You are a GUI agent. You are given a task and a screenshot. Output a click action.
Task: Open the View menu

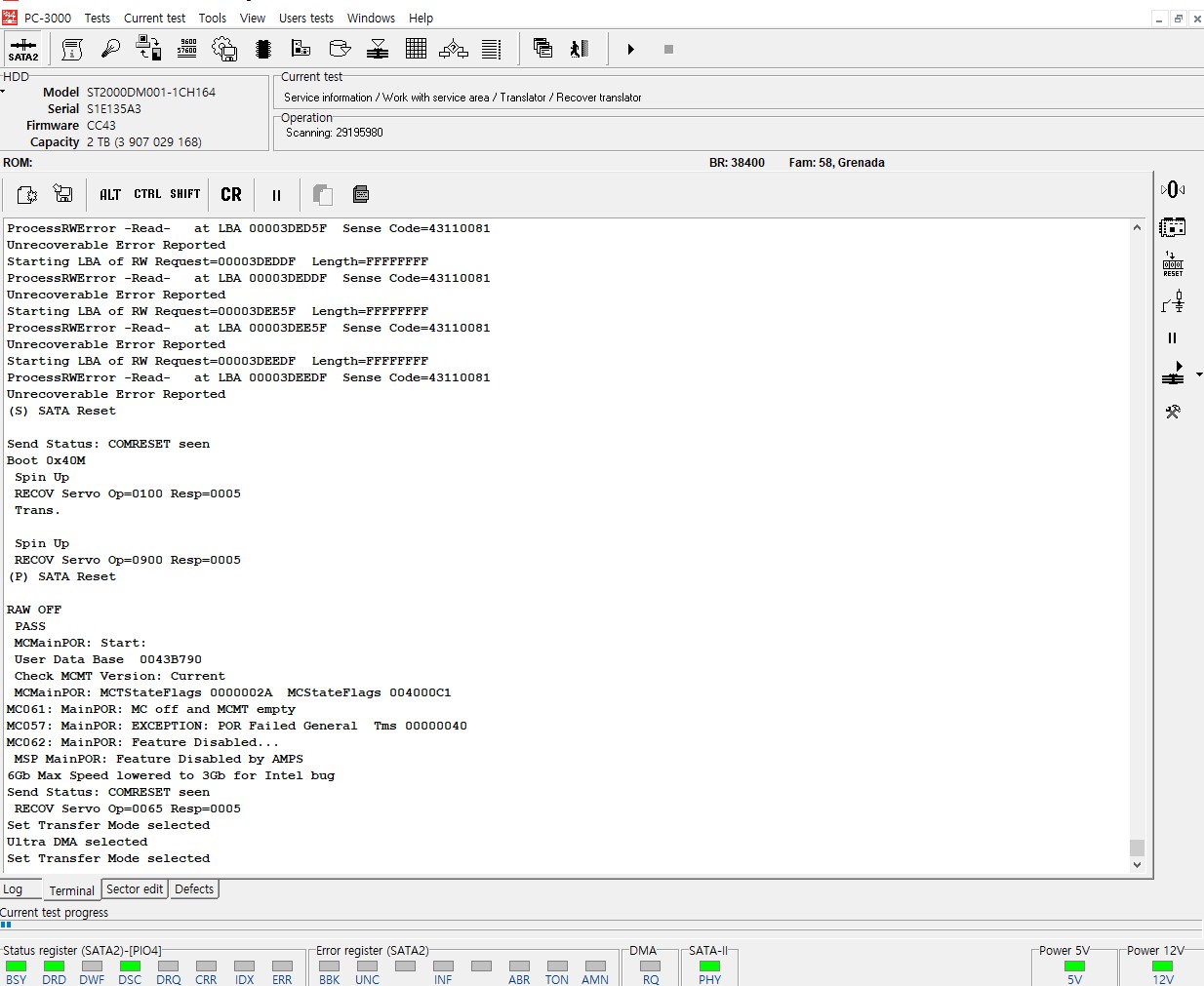pos(253,18)
